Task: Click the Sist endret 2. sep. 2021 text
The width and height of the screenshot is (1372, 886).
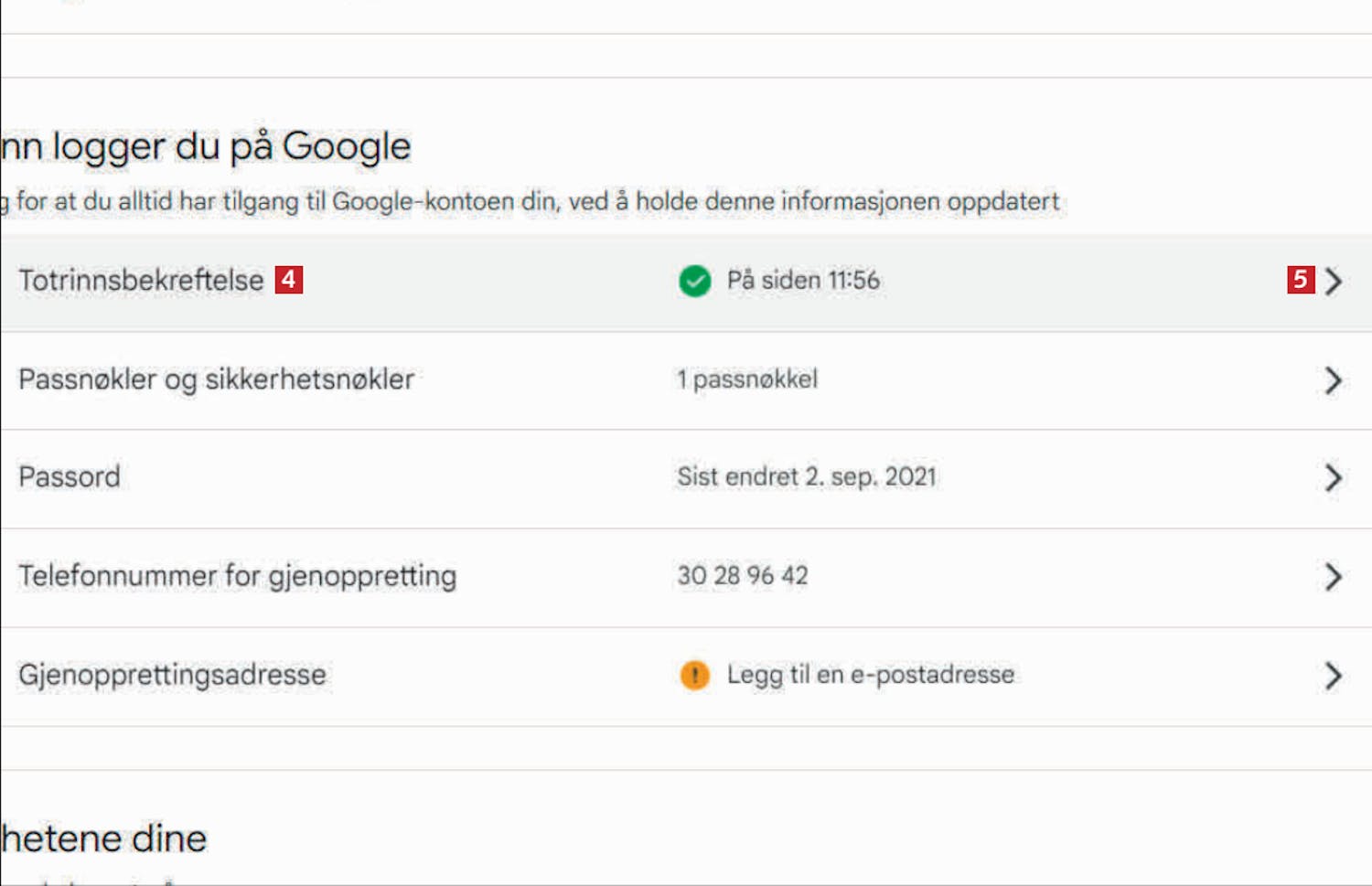Action: [807, 477]
